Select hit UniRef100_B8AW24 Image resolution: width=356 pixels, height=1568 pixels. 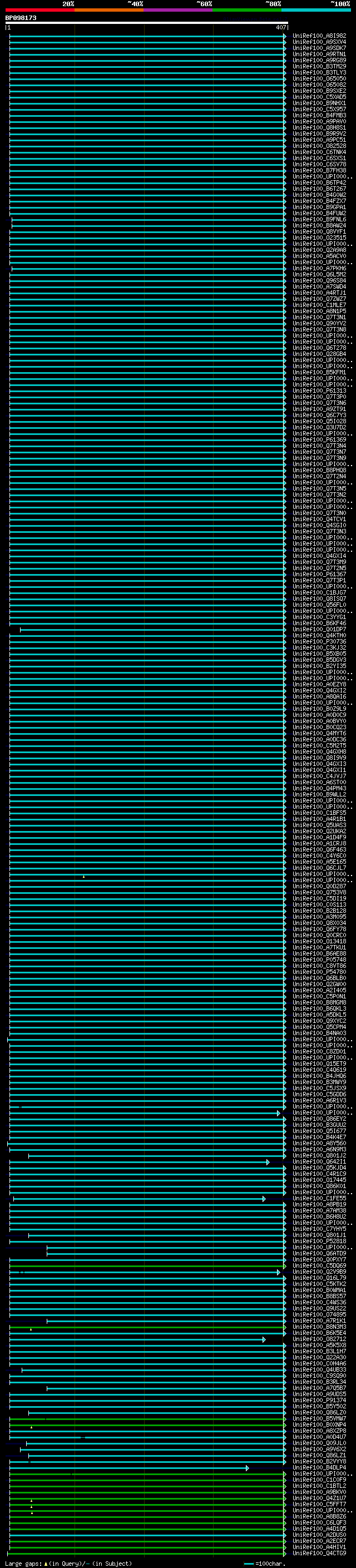tap(319, 225)
